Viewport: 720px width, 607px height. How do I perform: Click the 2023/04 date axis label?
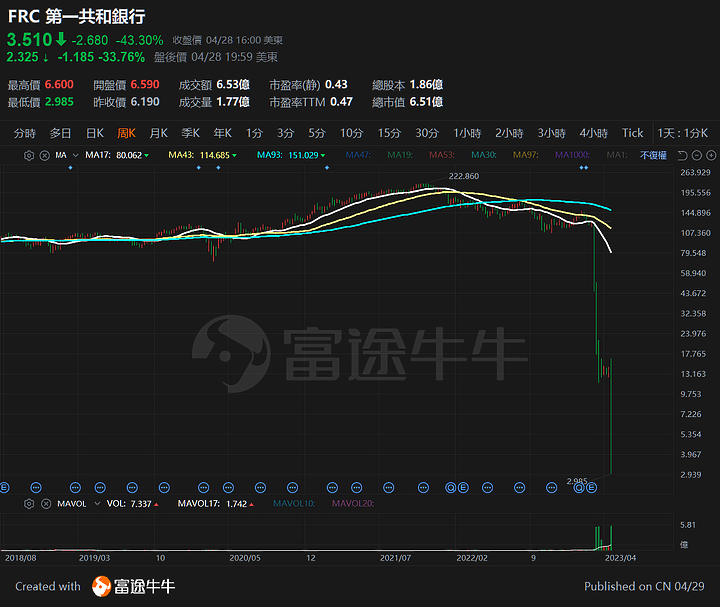point(620,558)
